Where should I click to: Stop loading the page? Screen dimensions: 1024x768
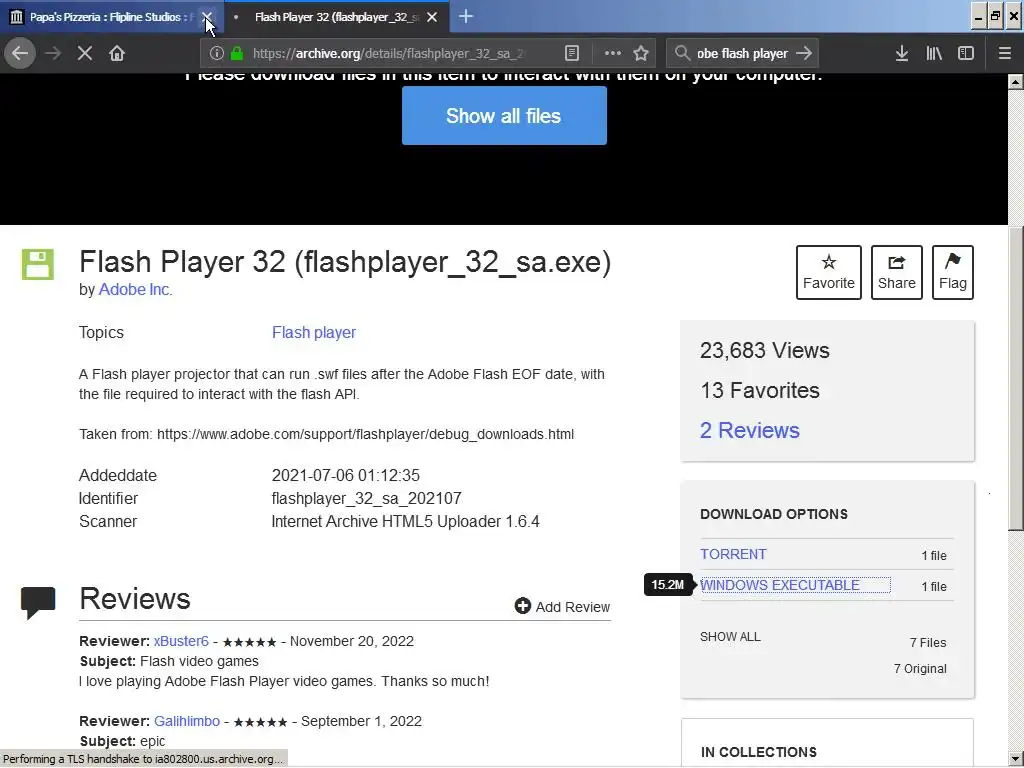pyautogui.click(x=85, y=53)
